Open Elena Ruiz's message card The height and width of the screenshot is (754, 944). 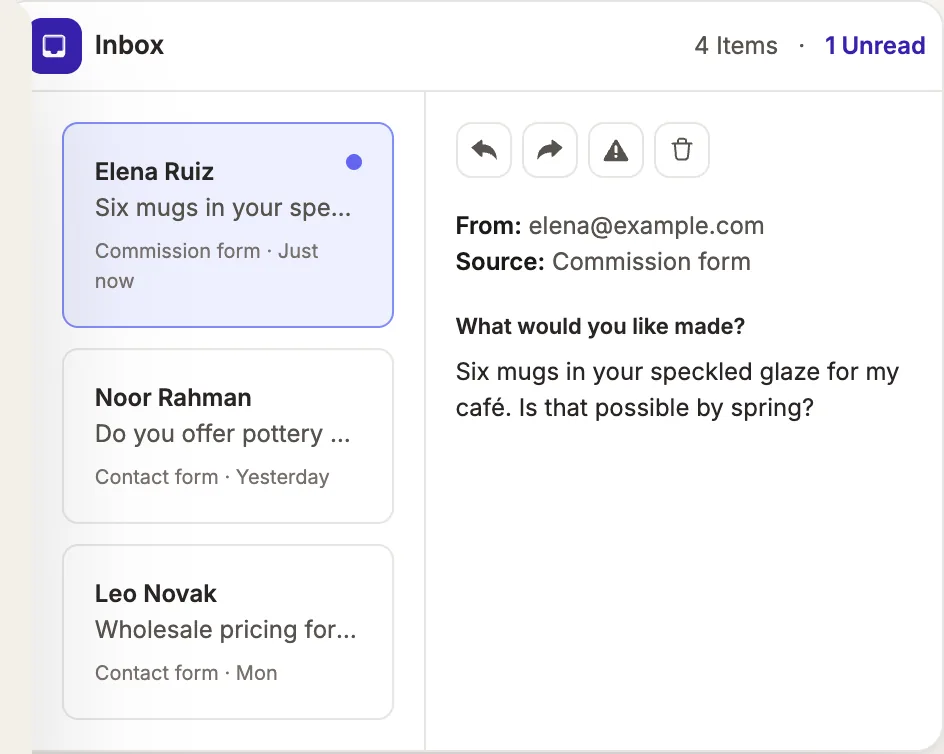point(228,225)
